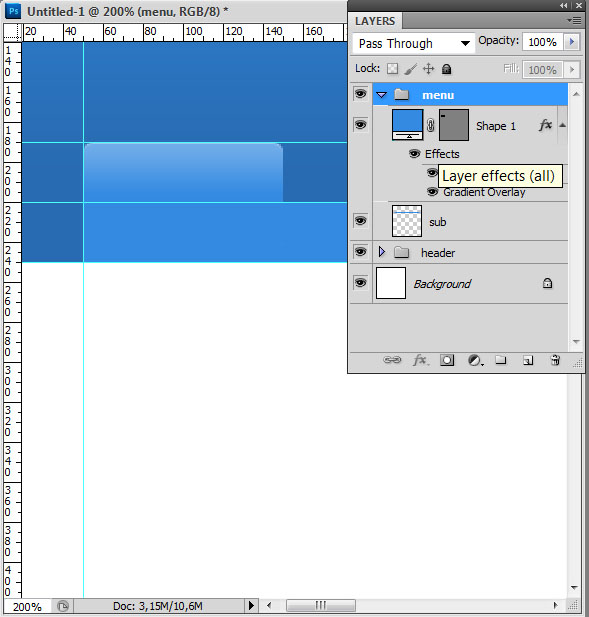Click the sub layer thumbnail

coord(407,221)
